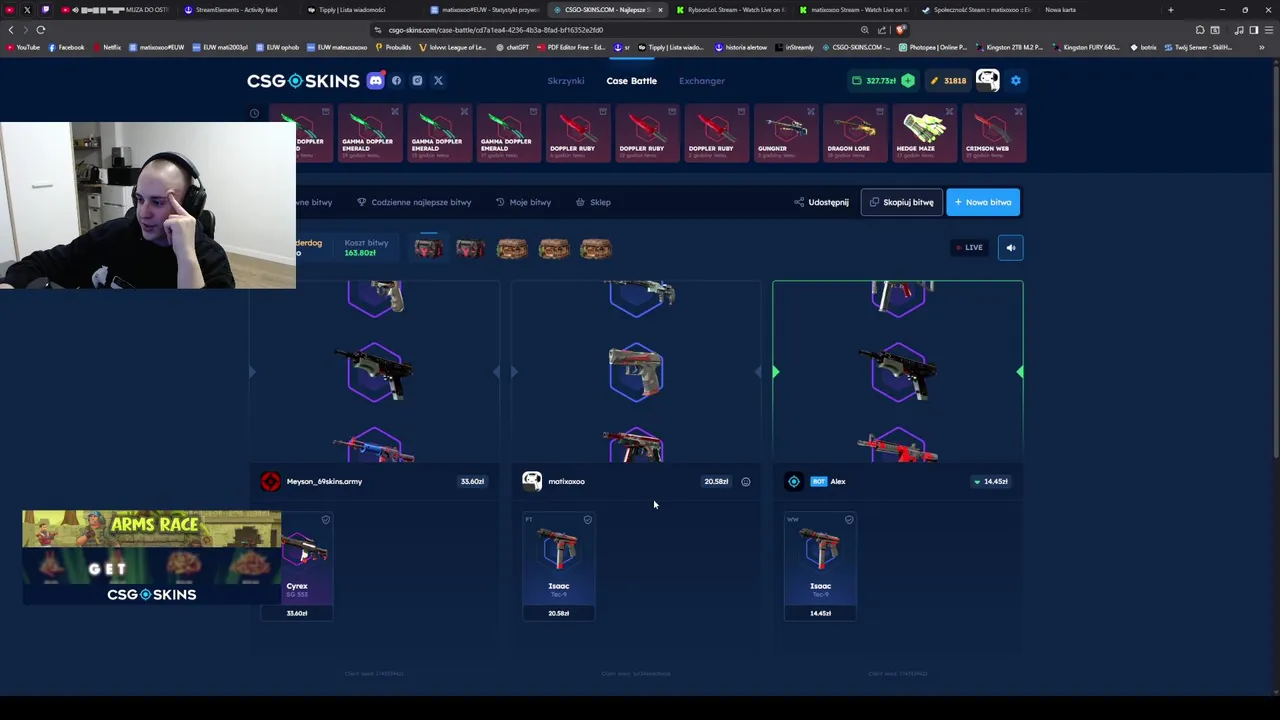Click the BOT badge next to Alex
Image resolution: width=1280 pixels, height=720 pixels.
coord(819,481)
